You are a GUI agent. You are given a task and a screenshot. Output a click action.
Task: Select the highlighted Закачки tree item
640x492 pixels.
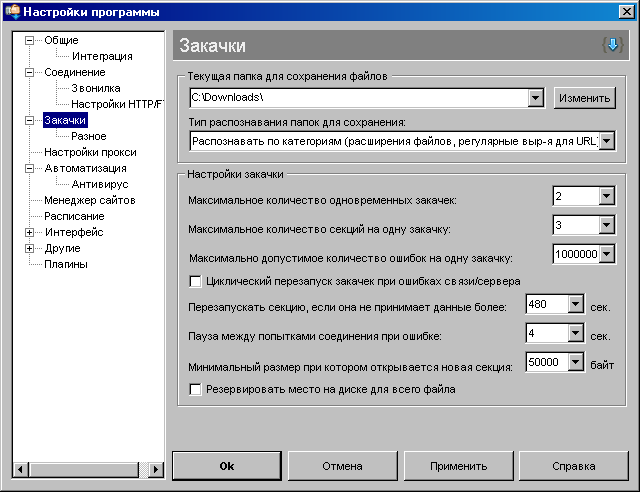tap(65, 120)
